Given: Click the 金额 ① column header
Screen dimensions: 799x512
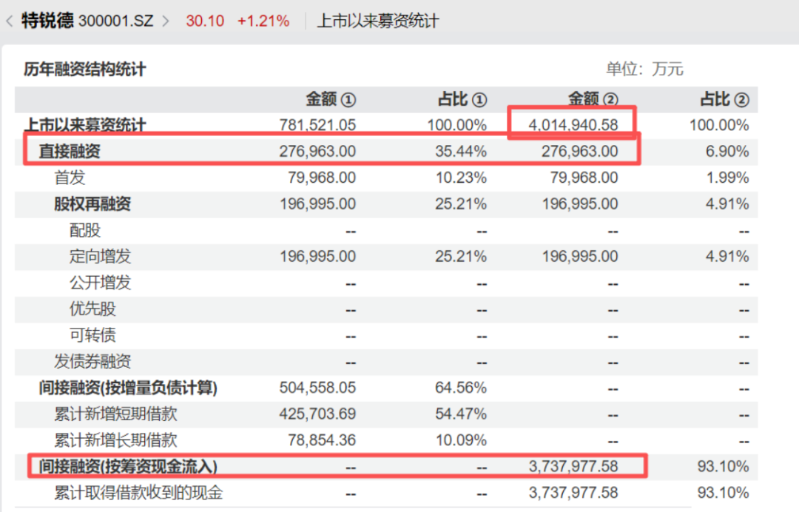Looking at the screenshot, I should [x=331, y=99].
